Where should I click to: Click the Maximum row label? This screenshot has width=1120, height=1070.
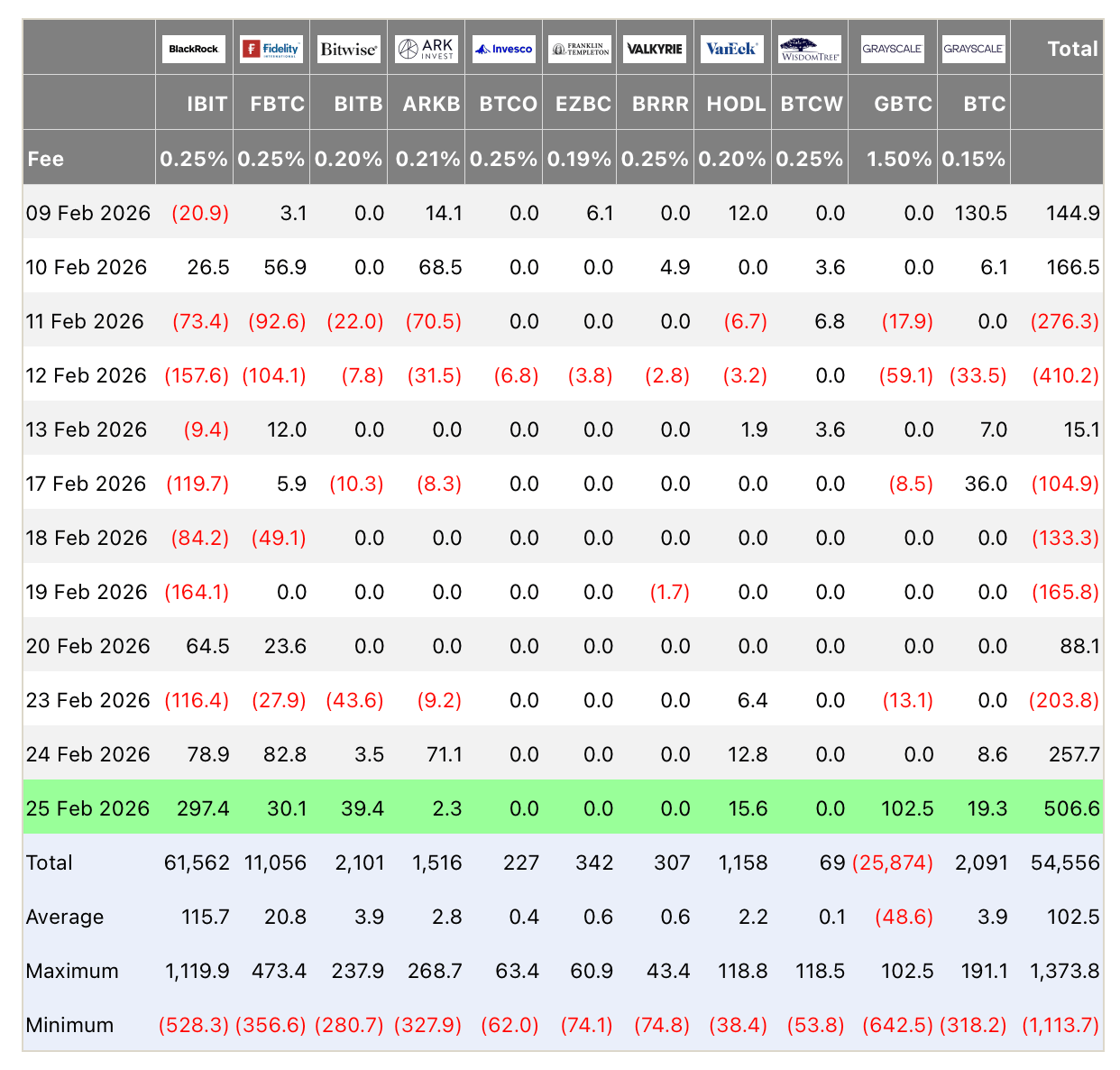pyautogui.click(x=72, y=971)
